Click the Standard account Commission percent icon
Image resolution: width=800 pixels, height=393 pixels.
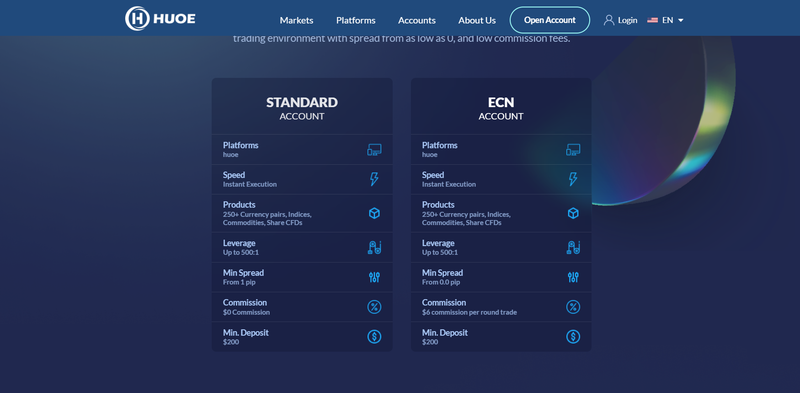coord(374,307)
